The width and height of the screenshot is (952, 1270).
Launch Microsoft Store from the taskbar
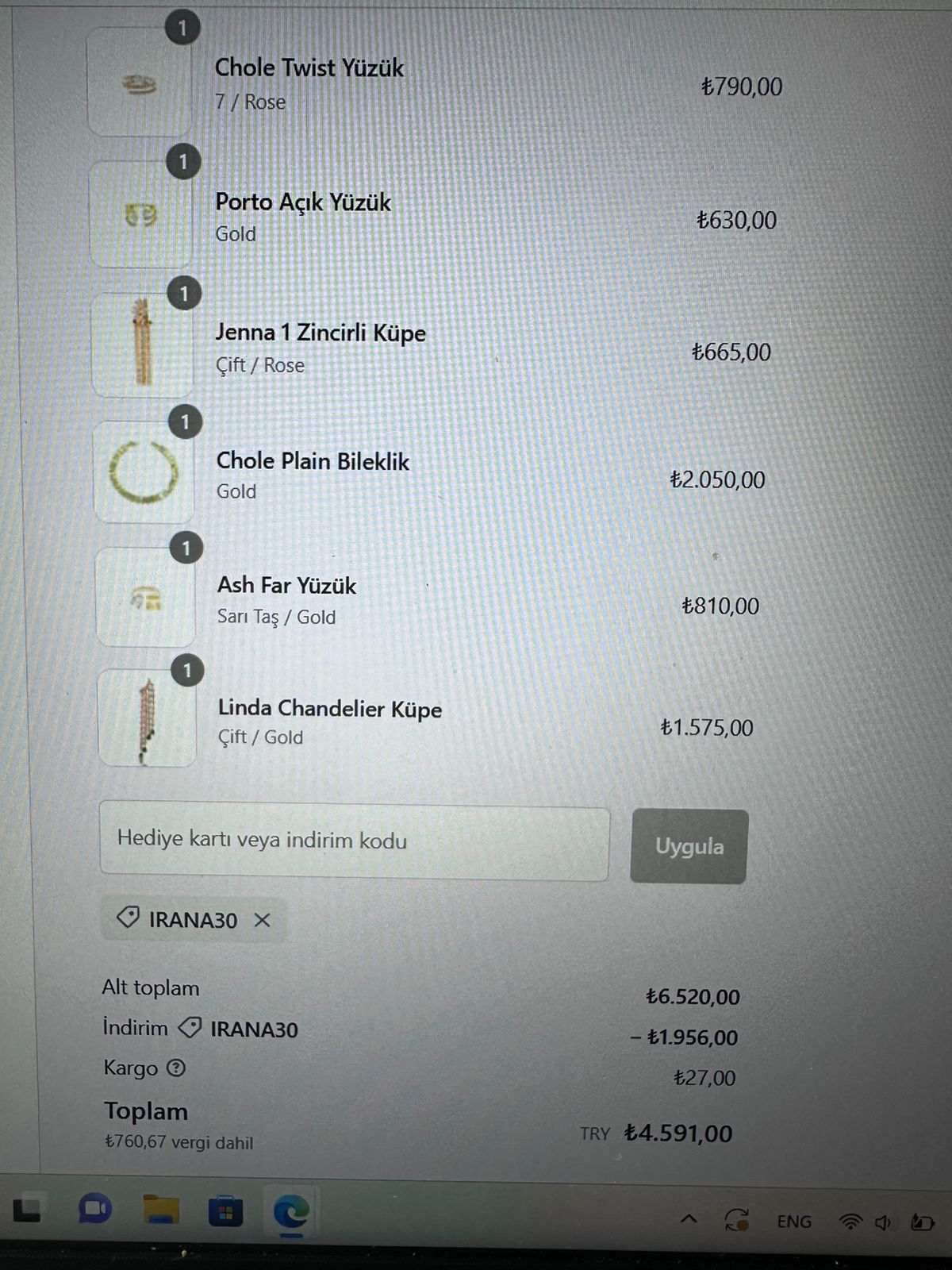(x=226, y=1213)
